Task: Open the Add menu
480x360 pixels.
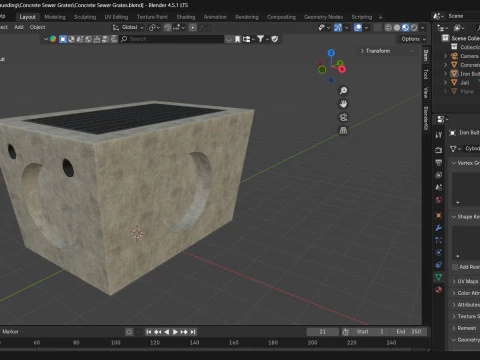Action: (x=19, y=27)
